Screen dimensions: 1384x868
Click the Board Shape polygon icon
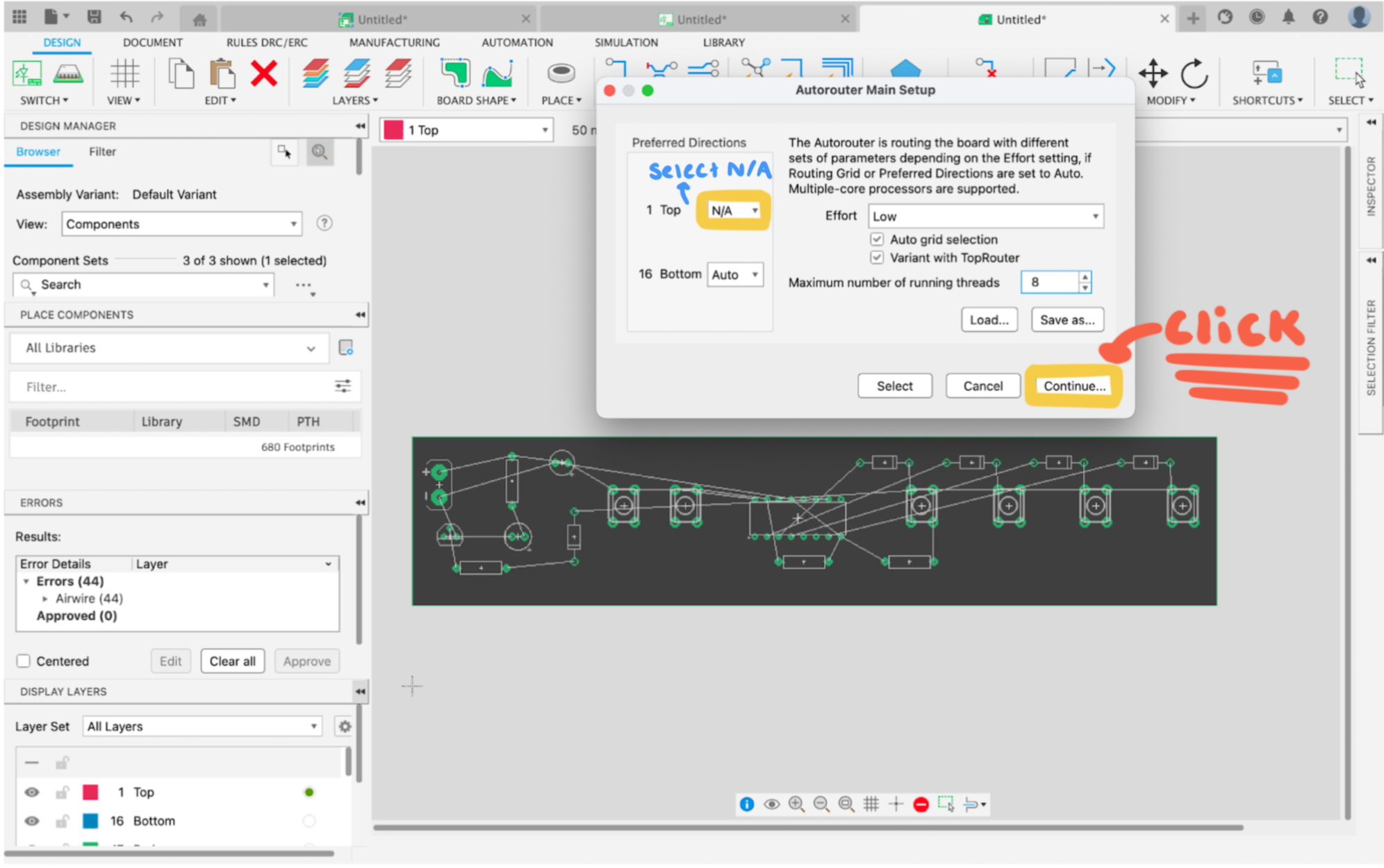(455, 74)
